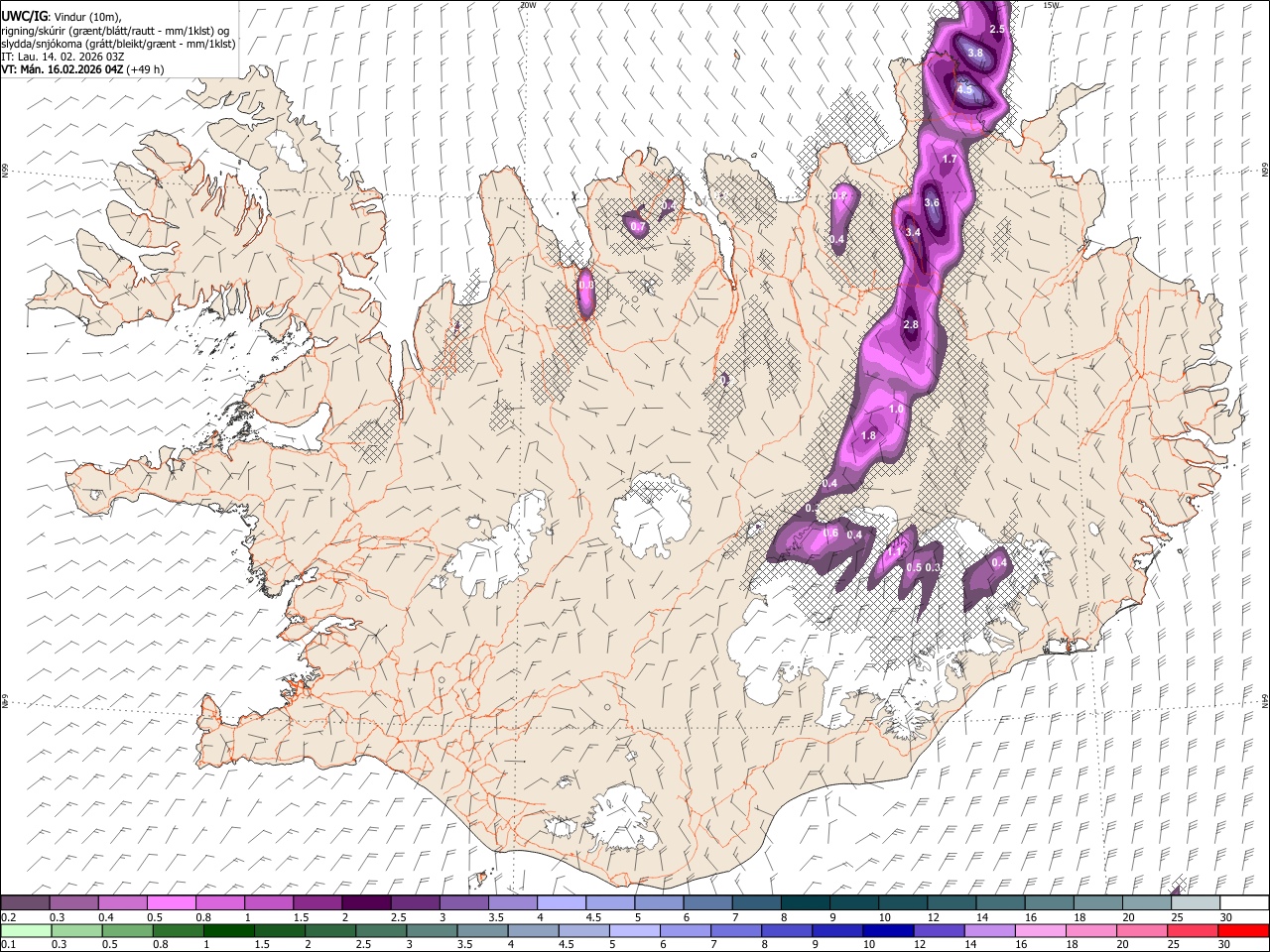Click the 30 label in the rain legend row

1226,944
